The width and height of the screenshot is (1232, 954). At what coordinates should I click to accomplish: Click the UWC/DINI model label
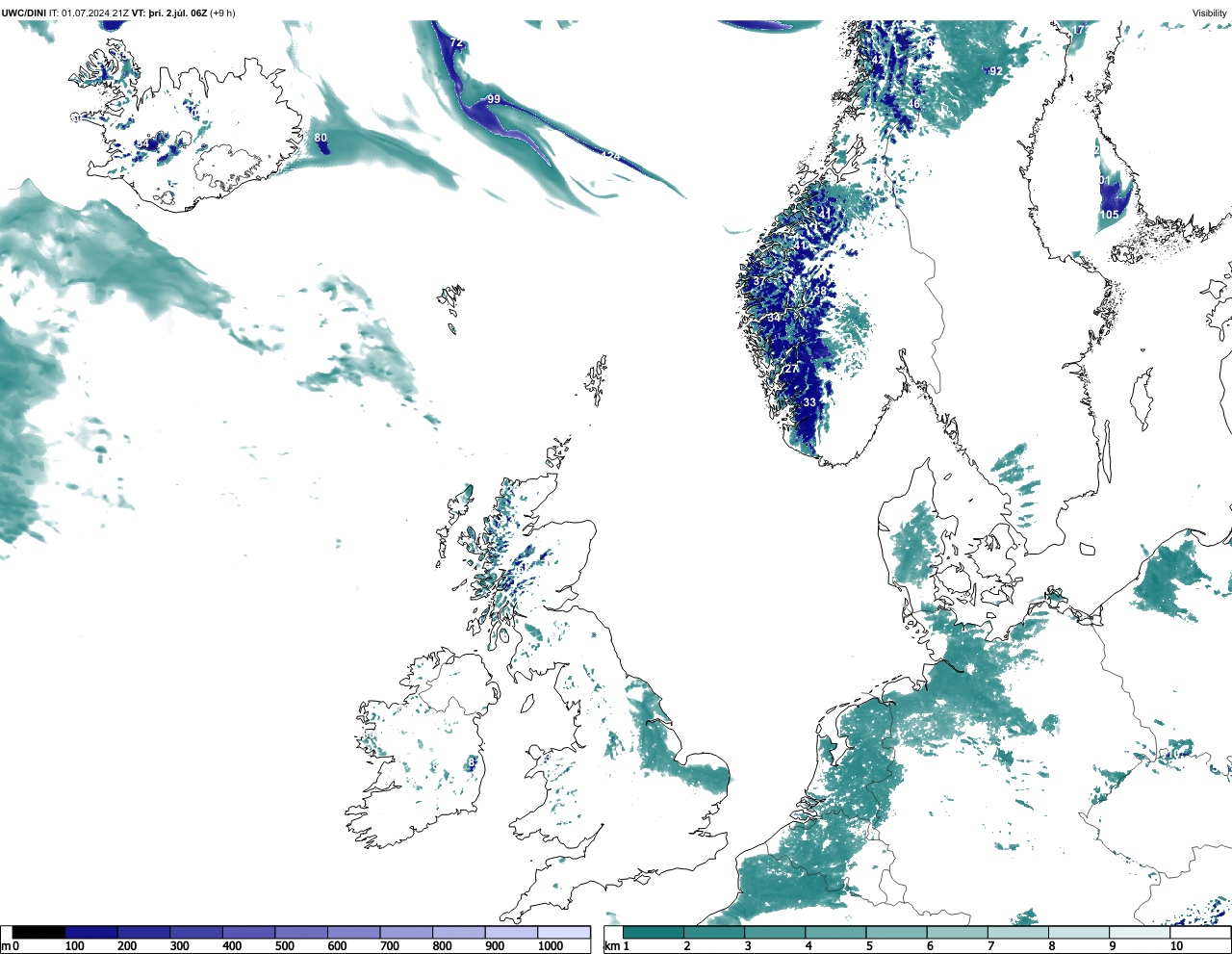24,13
